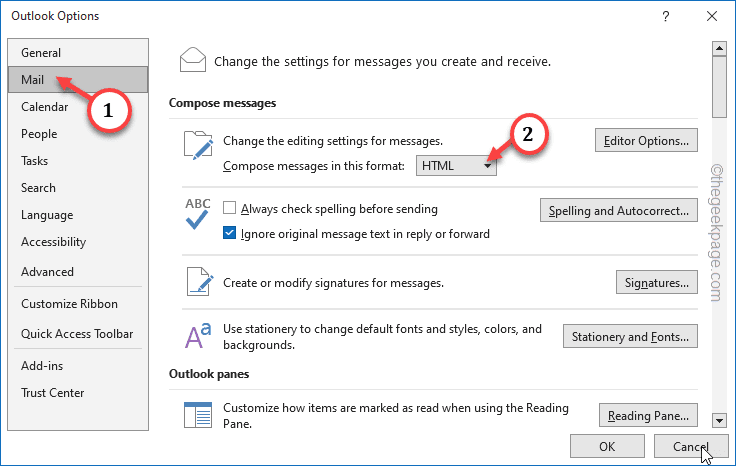This screenshot has height=466, width=736.
Task: Click the Help question mark icon
Action: [x=666, y=16]
